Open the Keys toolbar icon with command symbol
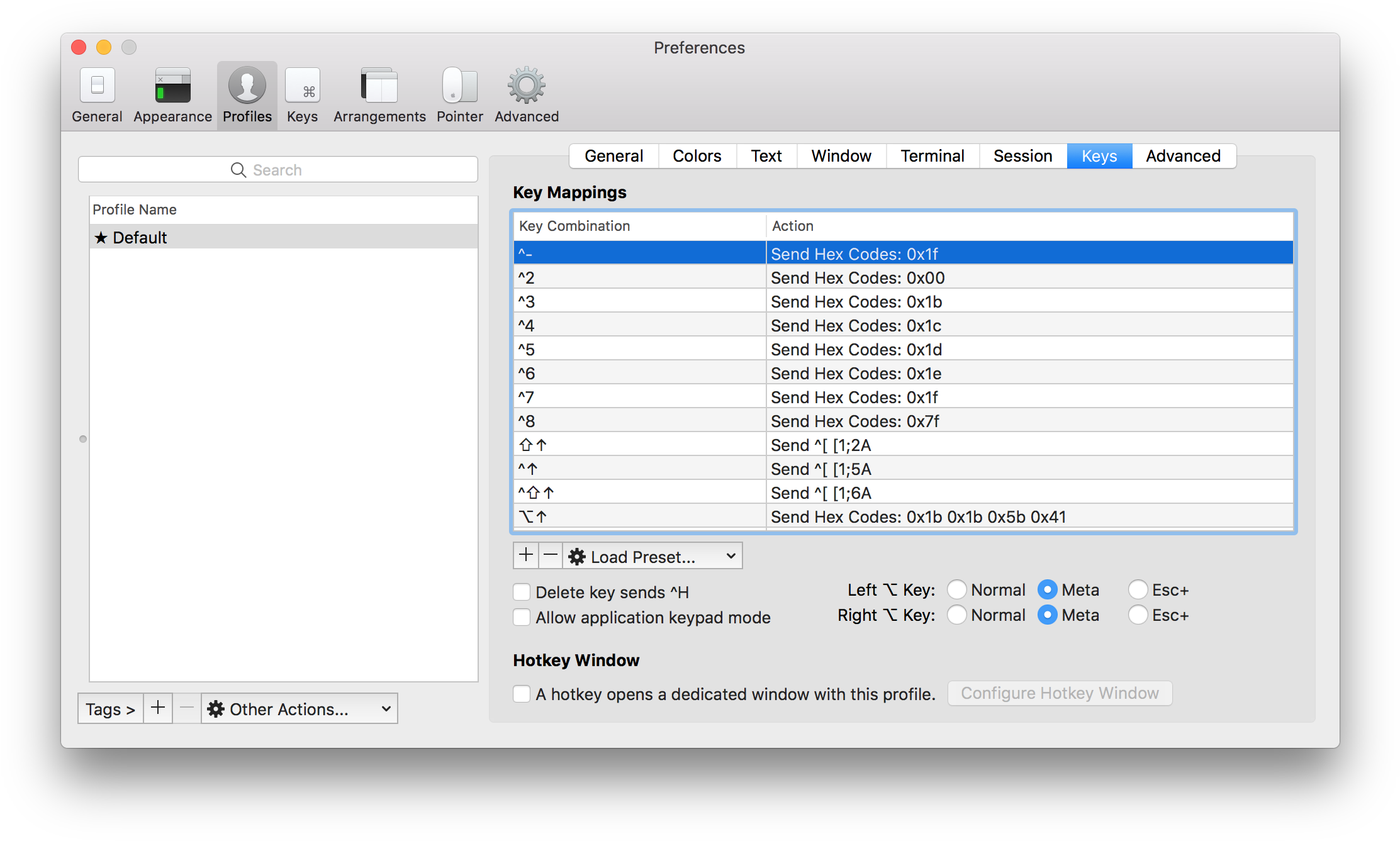 303,95
